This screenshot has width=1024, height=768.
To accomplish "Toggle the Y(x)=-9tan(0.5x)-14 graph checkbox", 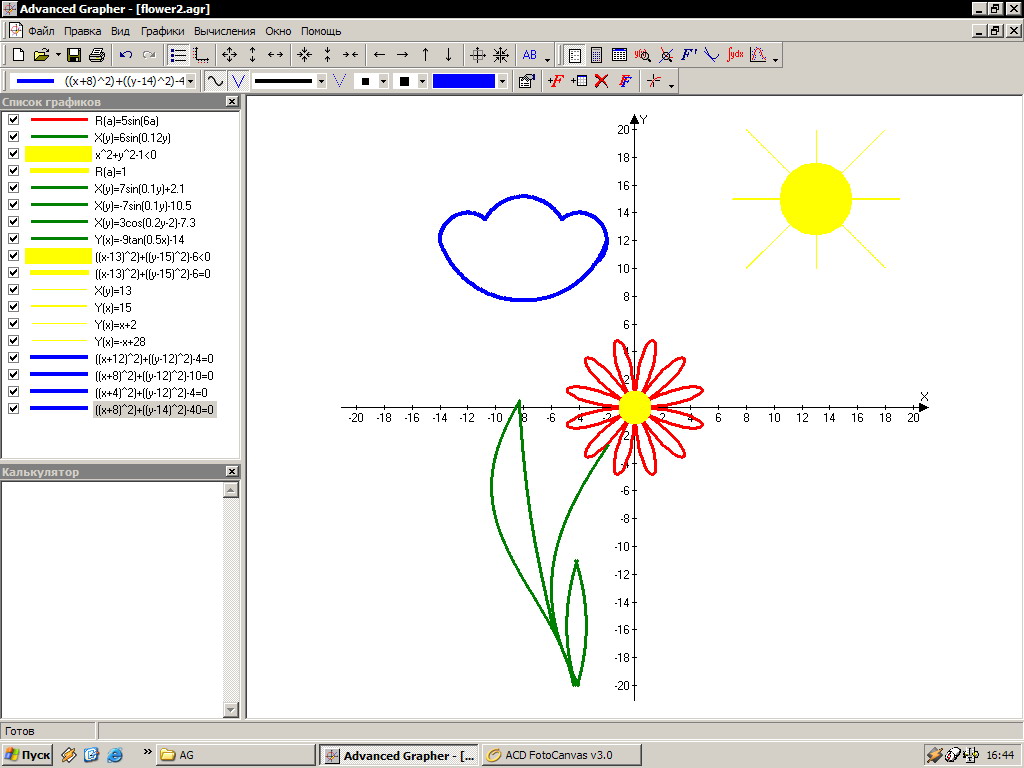I will [x=13, y=239].
